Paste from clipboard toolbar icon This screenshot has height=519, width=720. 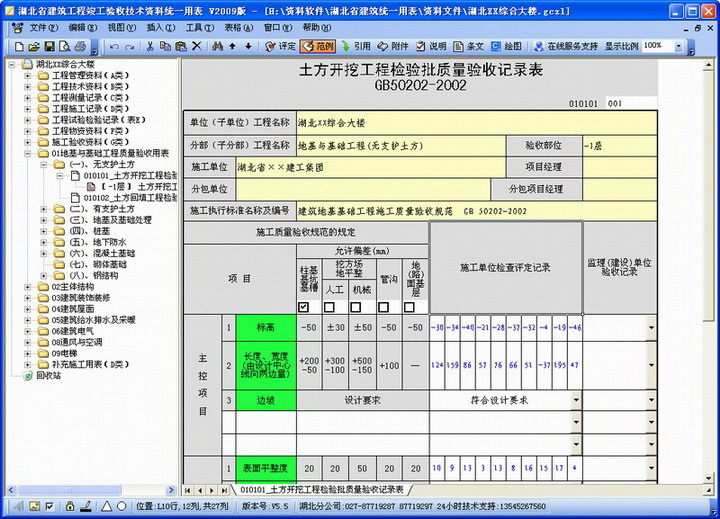(x=181, y=46)
